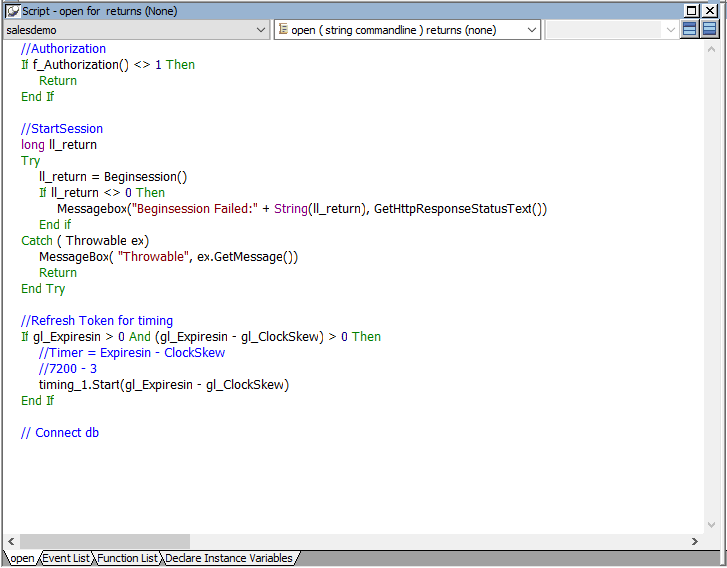Screen dimensions: 727x568
Task: Expand the open event dropdown list
Action: (532, 30)
